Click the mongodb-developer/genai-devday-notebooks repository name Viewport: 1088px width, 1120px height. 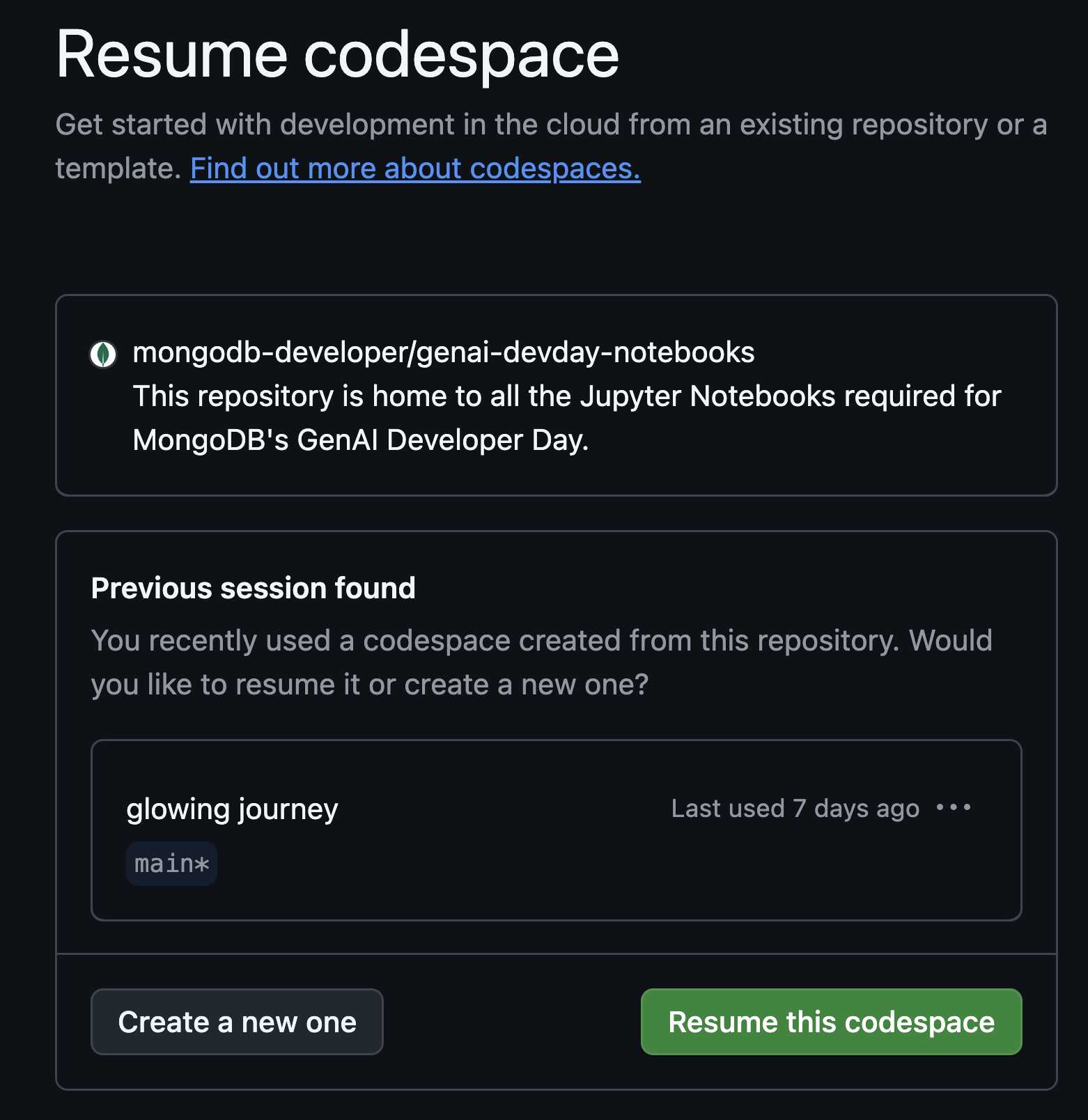pyautogui.click(x=444, y=352)
